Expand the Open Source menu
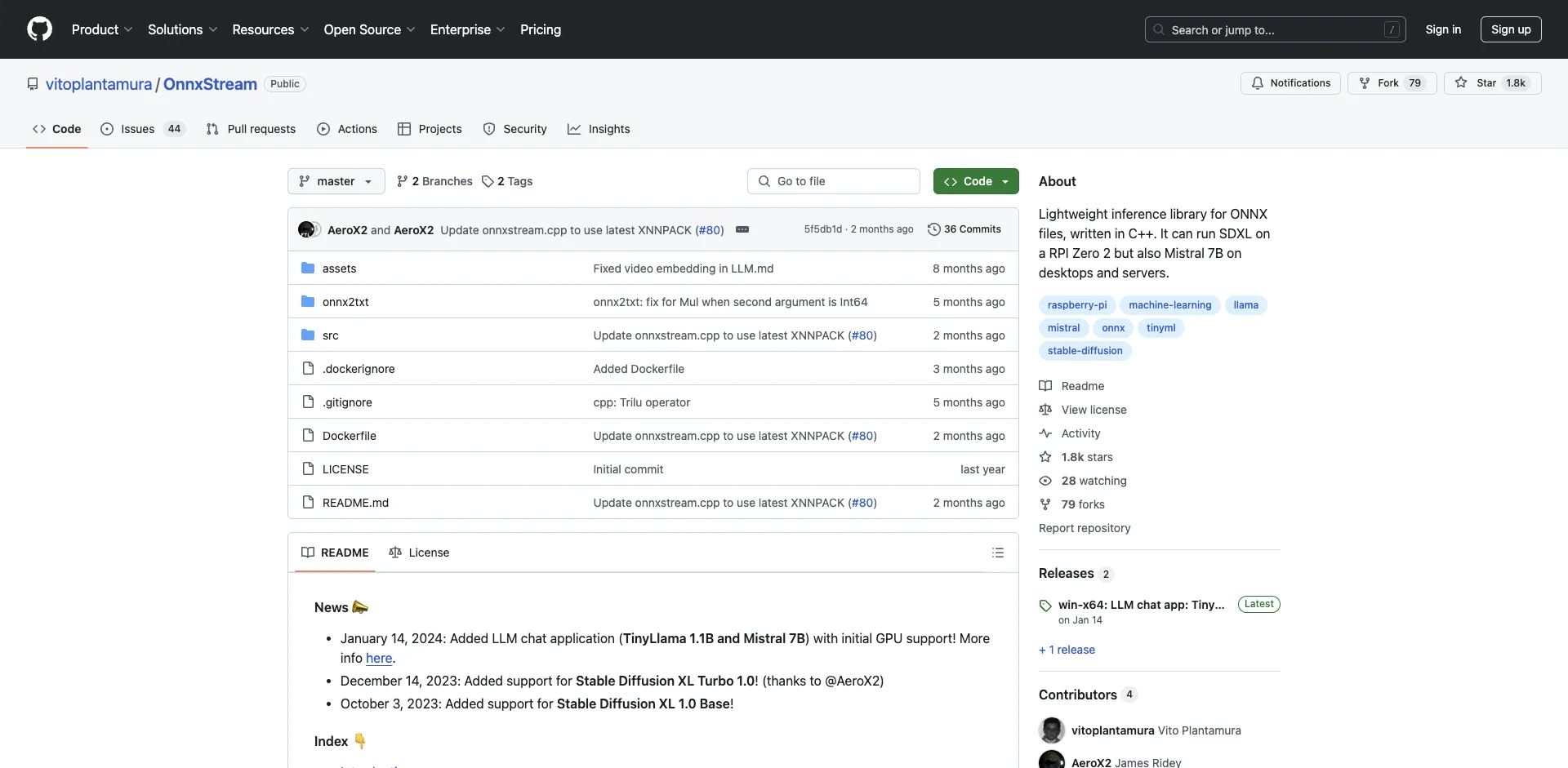Viewport: 1568px width, 768px height. click(x=369, y=29)
